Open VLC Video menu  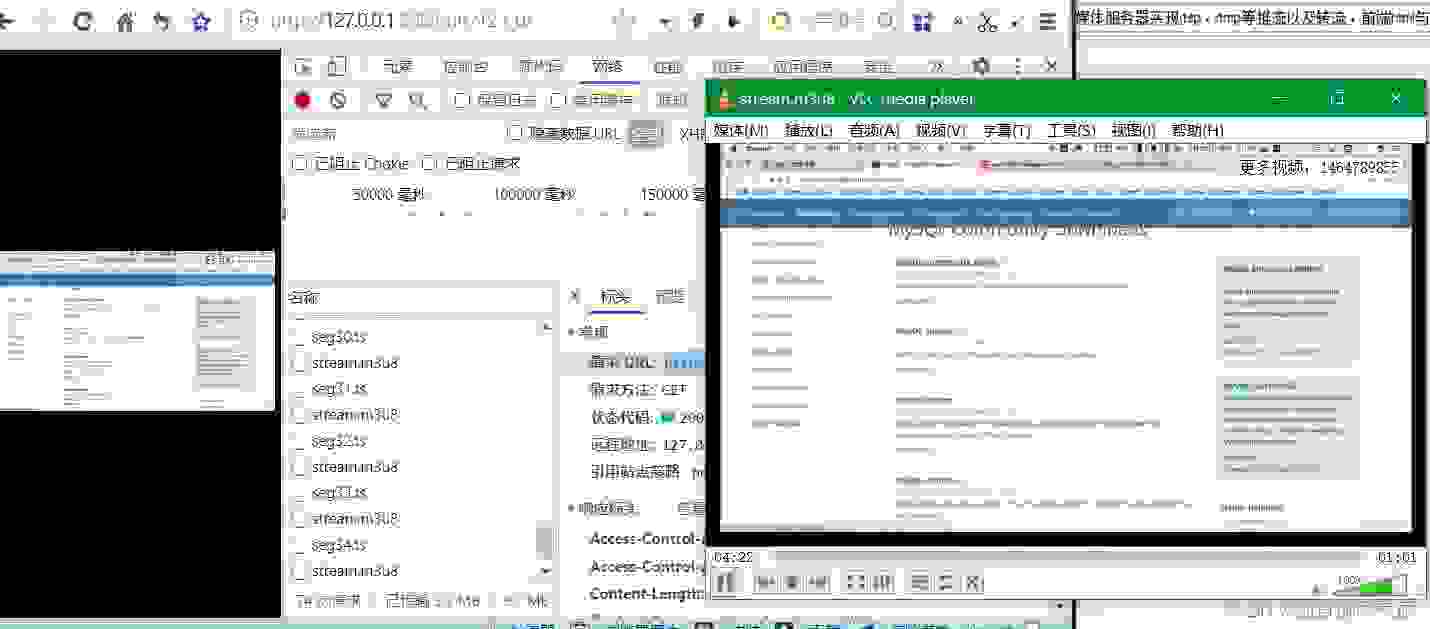(941, 130)
